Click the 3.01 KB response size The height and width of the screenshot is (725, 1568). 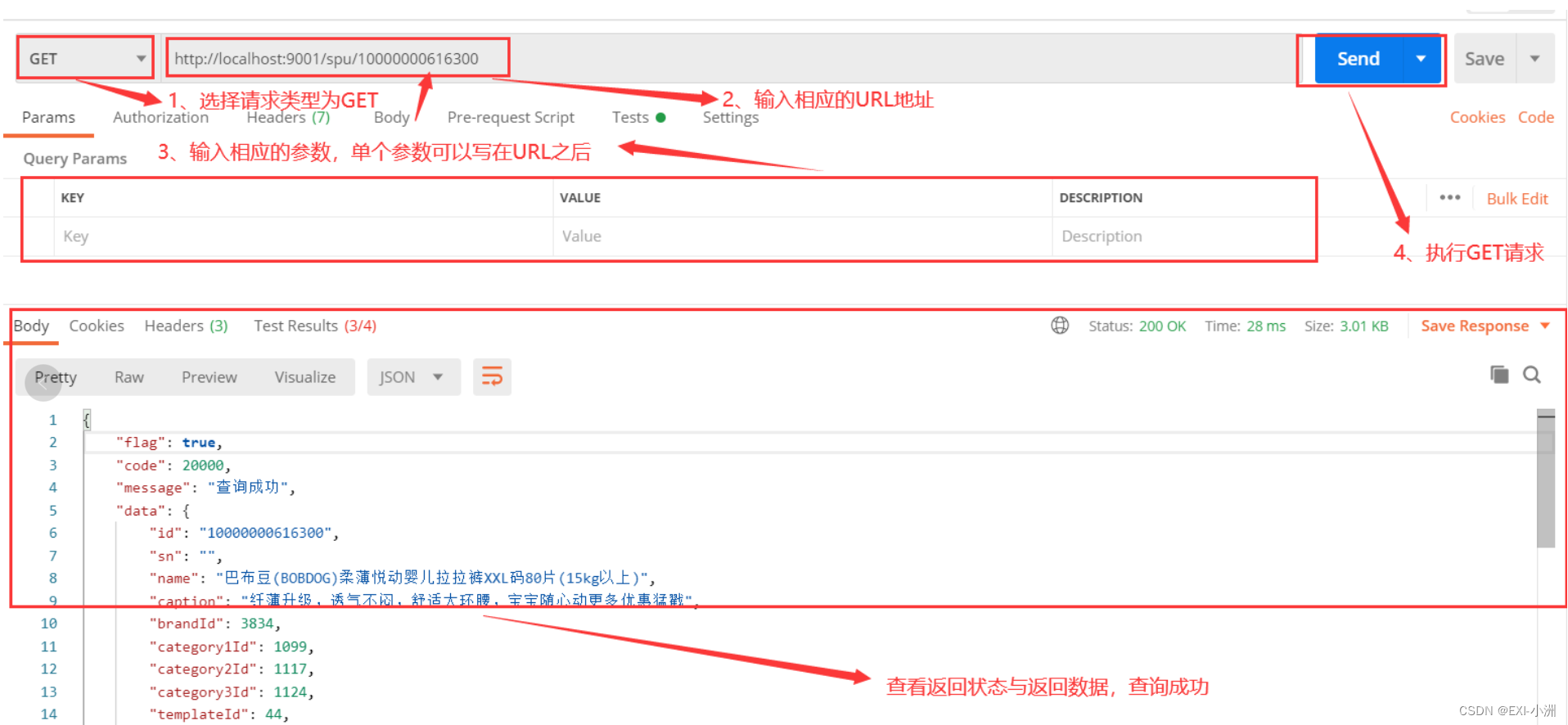pos(1363,326)
